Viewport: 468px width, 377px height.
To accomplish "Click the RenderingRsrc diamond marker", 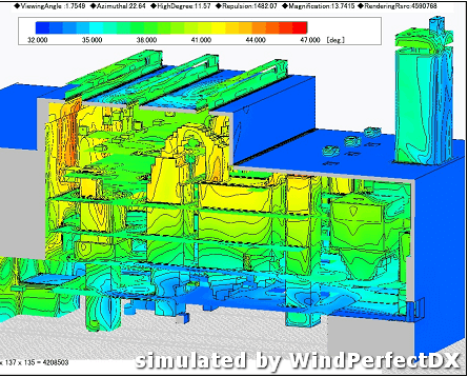I will [x=361, y=6].
